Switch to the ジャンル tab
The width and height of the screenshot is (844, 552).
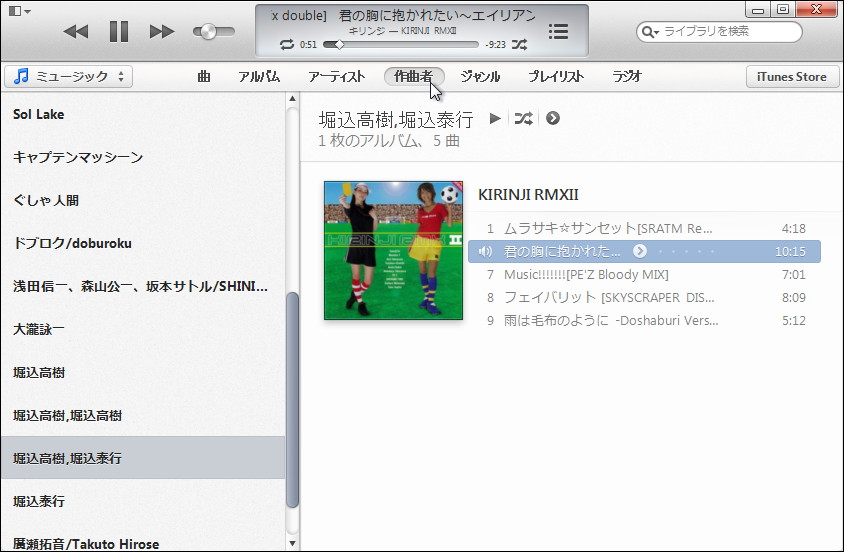click(x=480, y=76)
